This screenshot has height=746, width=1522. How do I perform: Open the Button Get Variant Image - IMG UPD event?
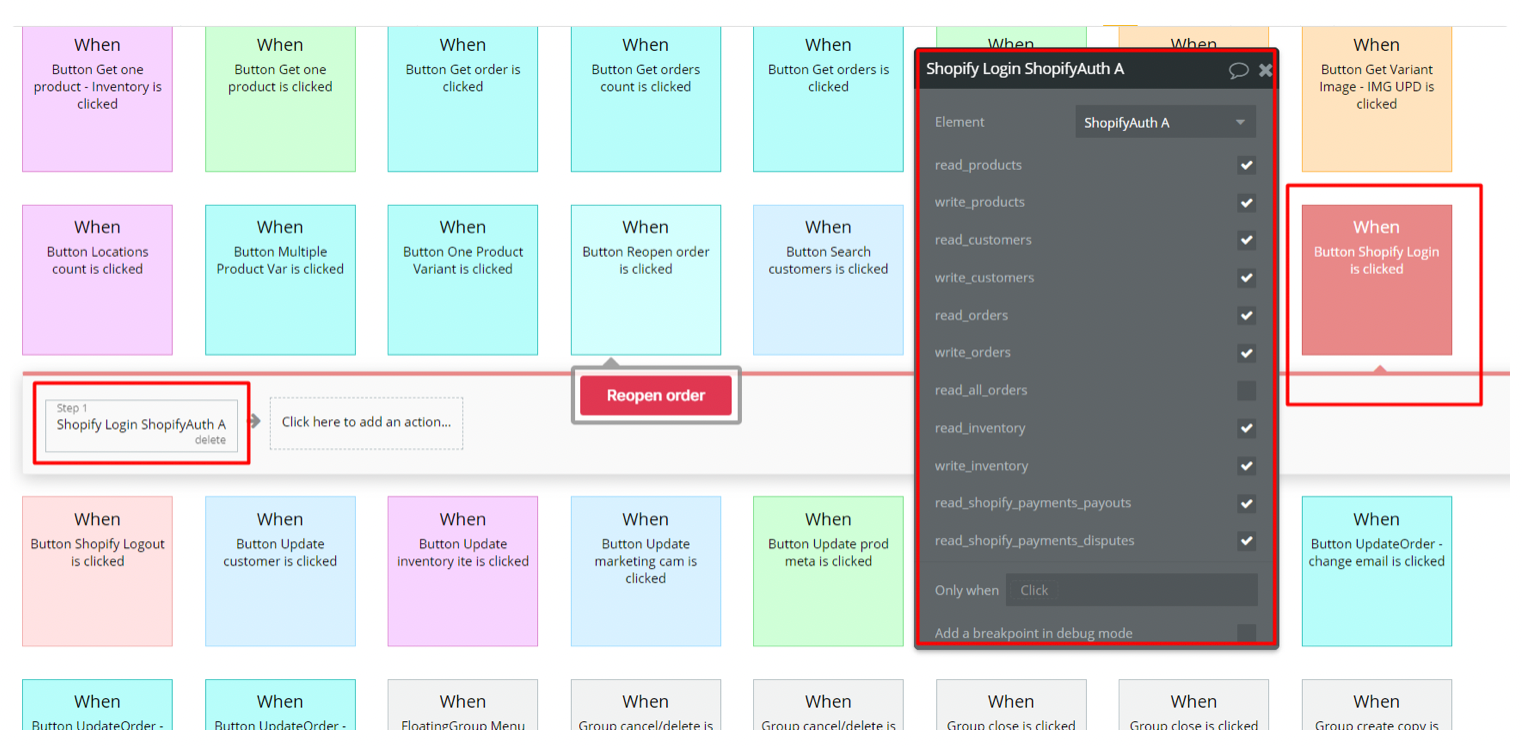tap(1376, 98)
